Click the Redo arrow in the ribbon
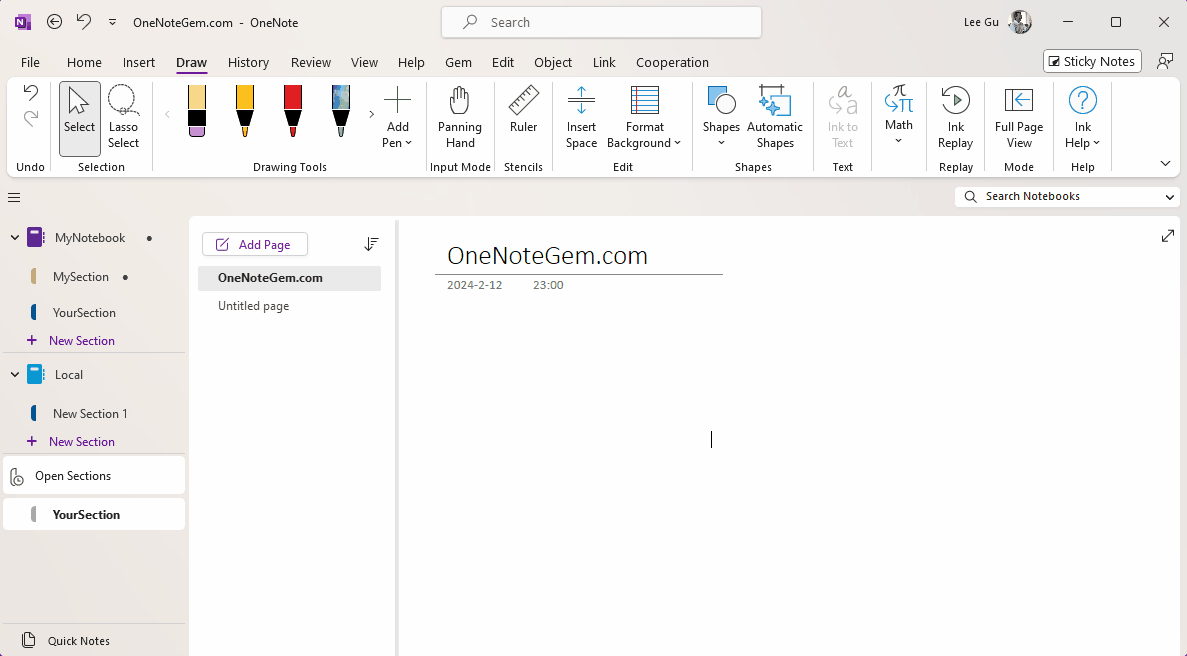The image size is (1187, 656). click(30, 118)
